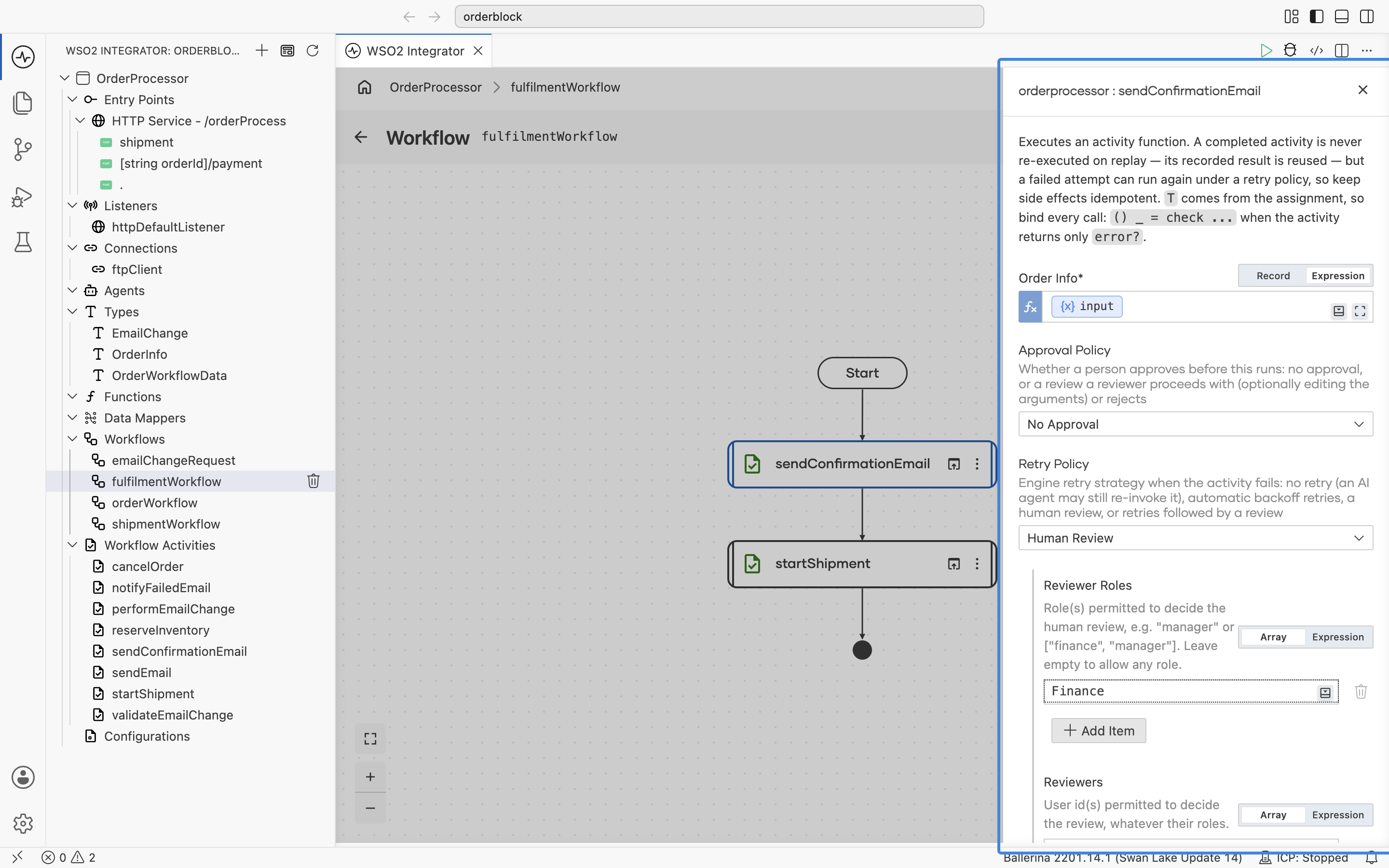This screenshot has width=1389, height=868.
Task: Collapse the Workflow Activities section
Action: click(72, 545)
